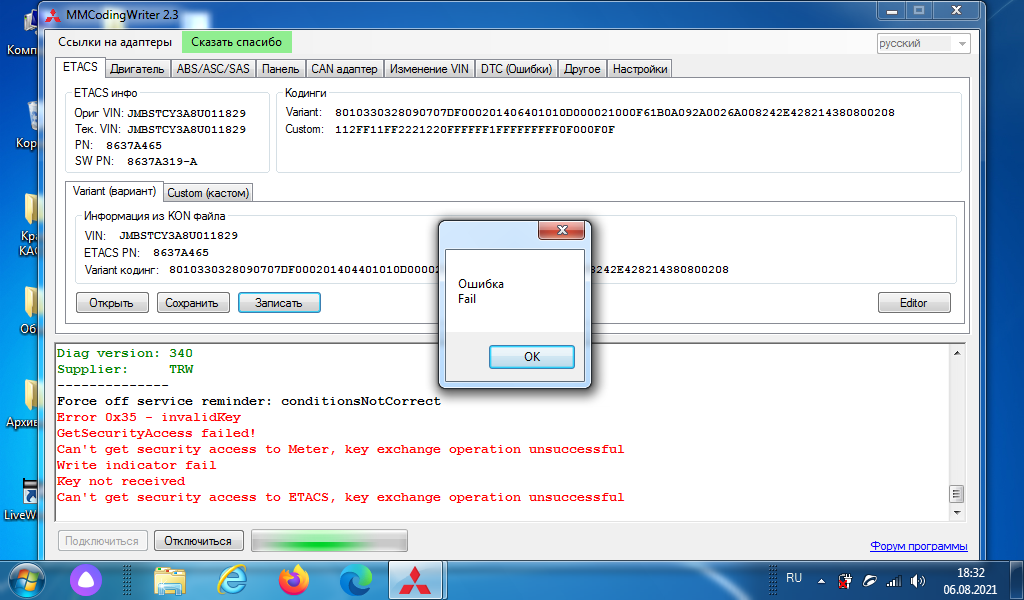Open the purple Alice assistant taskbar icon

(x=86, y=580)
